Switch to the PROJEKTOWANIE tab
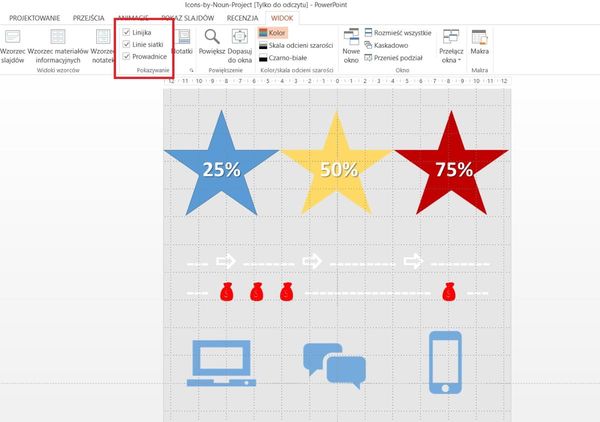The width and height of the screenshot is (600, 422). 35,18
